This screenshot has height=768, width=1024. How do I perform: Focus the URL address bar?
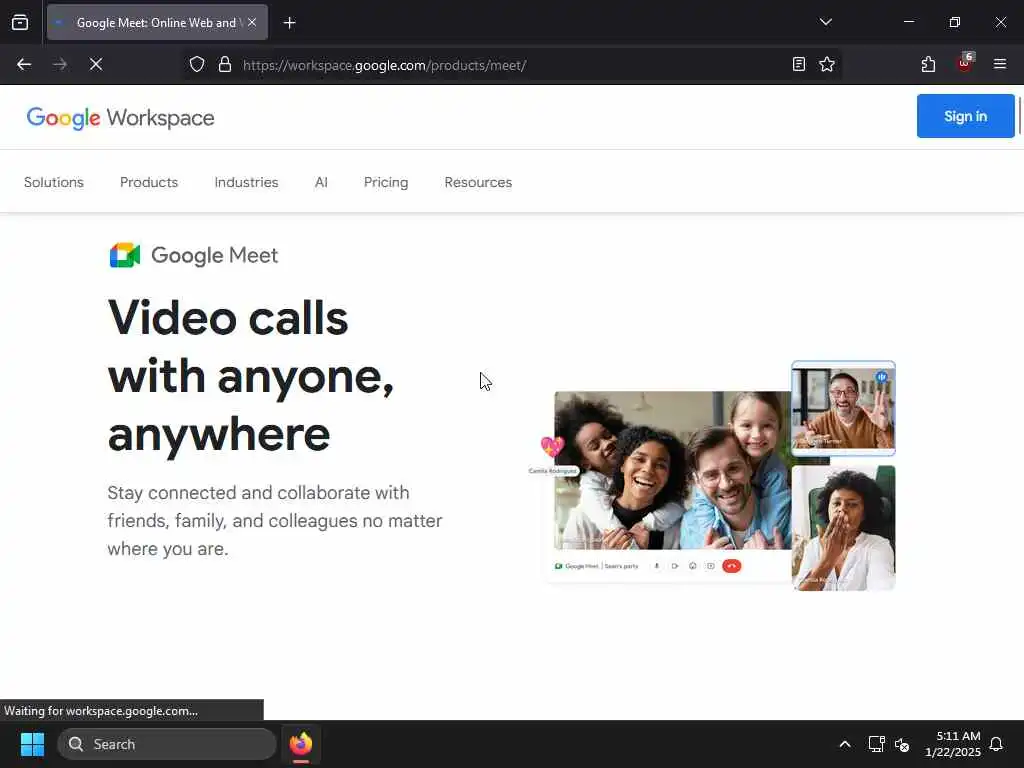click(513, 65)
